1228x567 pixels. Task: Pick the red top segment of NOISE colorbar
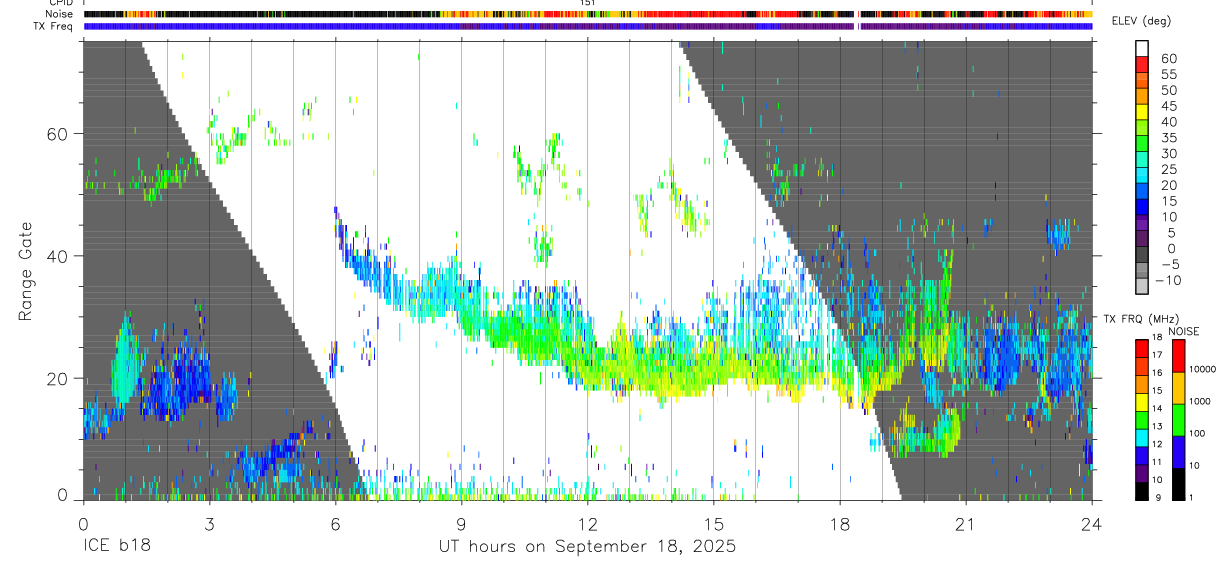coord(1179,356)
